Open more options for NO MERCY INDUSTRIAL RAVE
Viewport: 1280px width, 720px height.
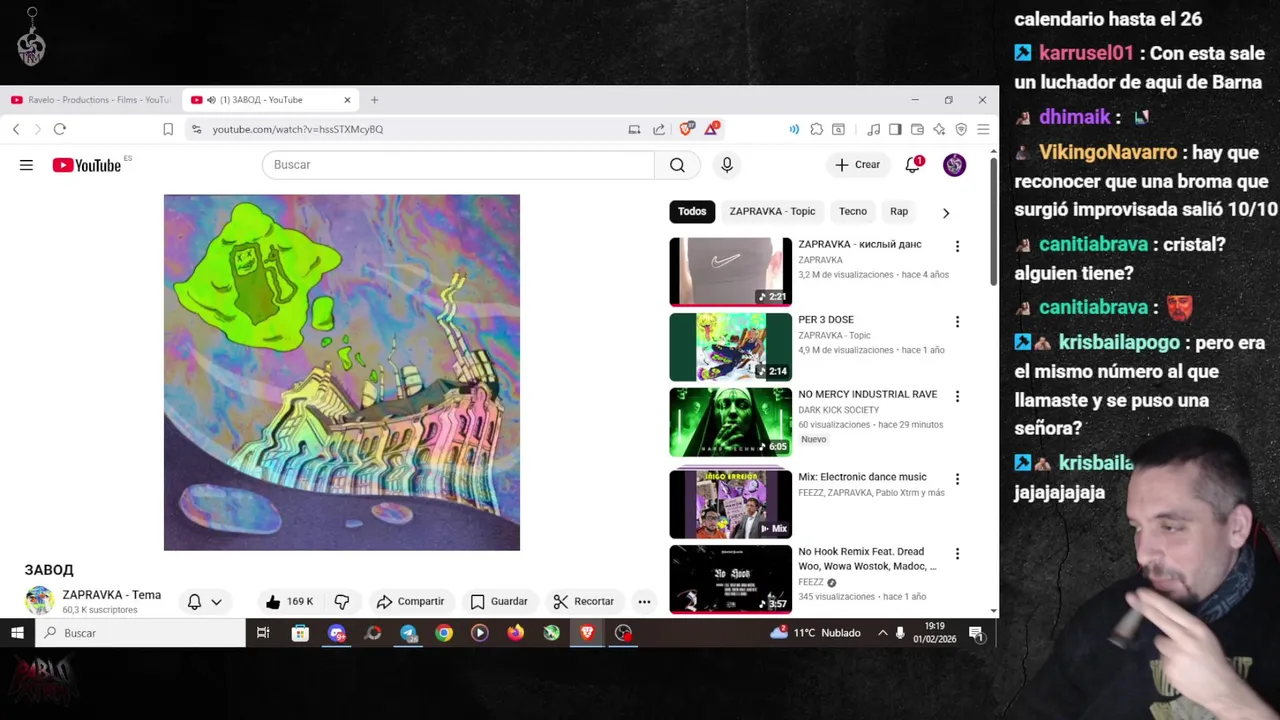957,396
